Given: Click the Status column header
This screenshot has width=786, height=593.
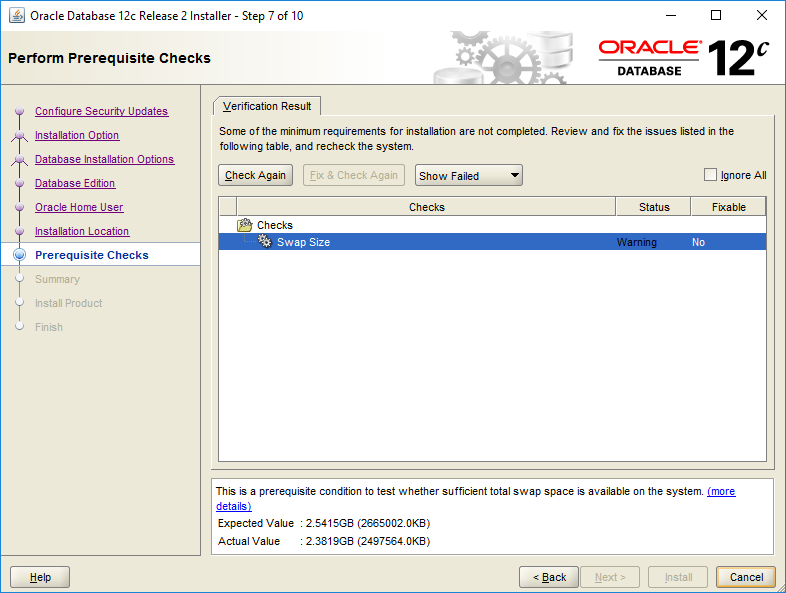Looking at the screenshot, I should click(654, 207).
